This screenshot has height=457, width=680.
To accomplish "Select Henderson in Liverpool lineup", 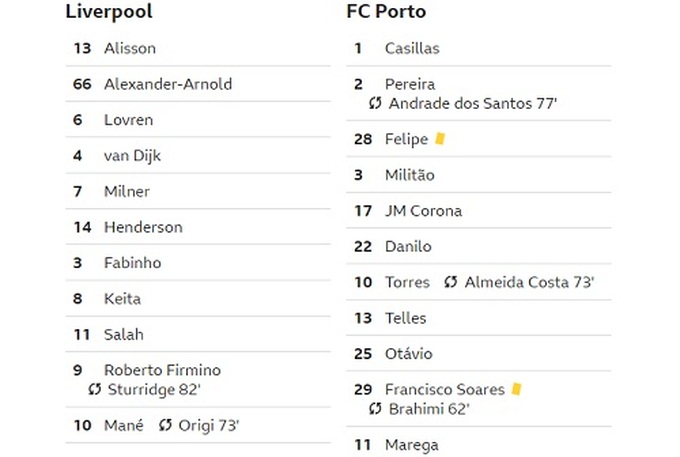I will (x=143, y=227).
